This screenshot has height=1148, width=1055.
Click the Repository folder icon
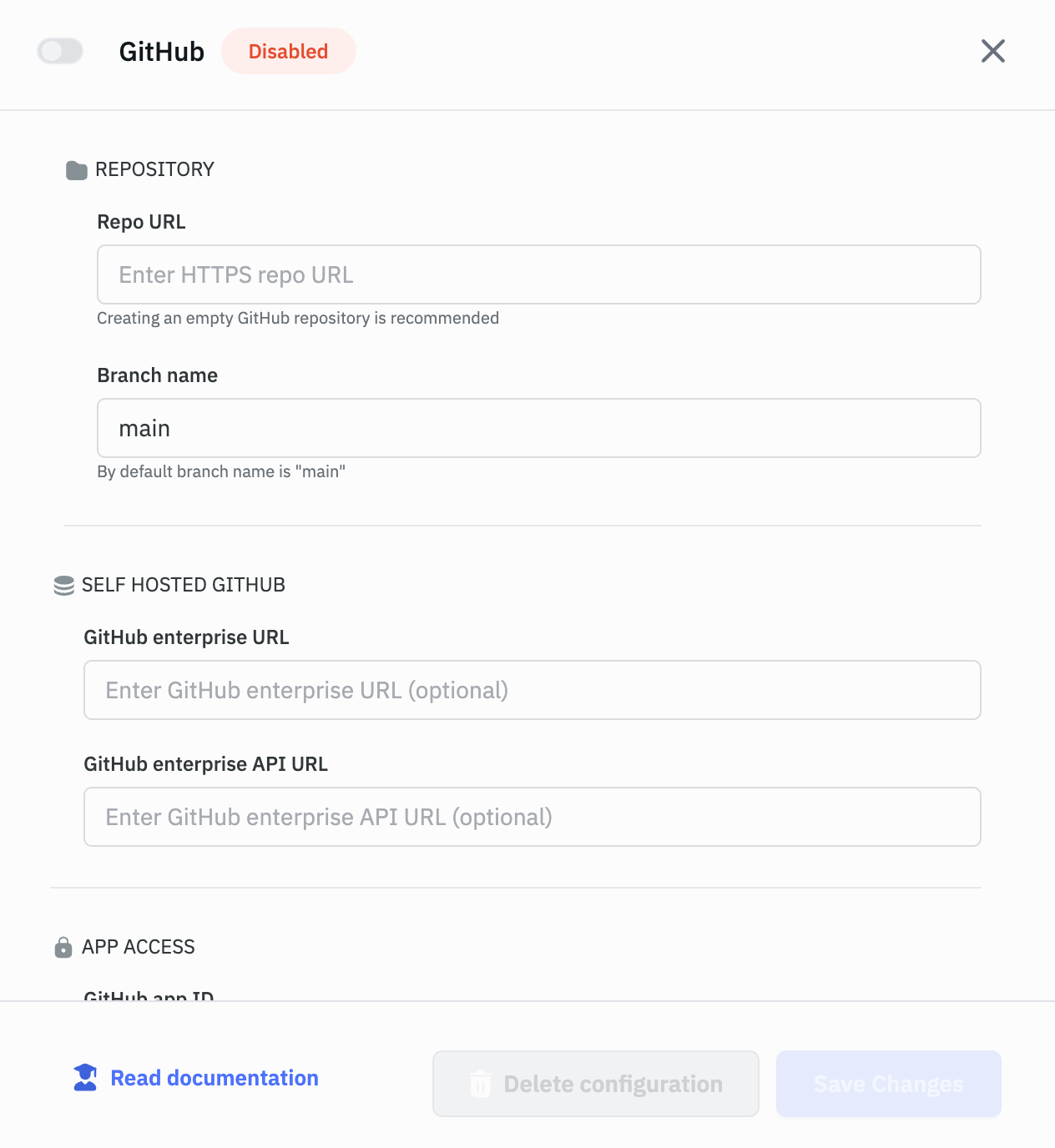click(77, 170)
